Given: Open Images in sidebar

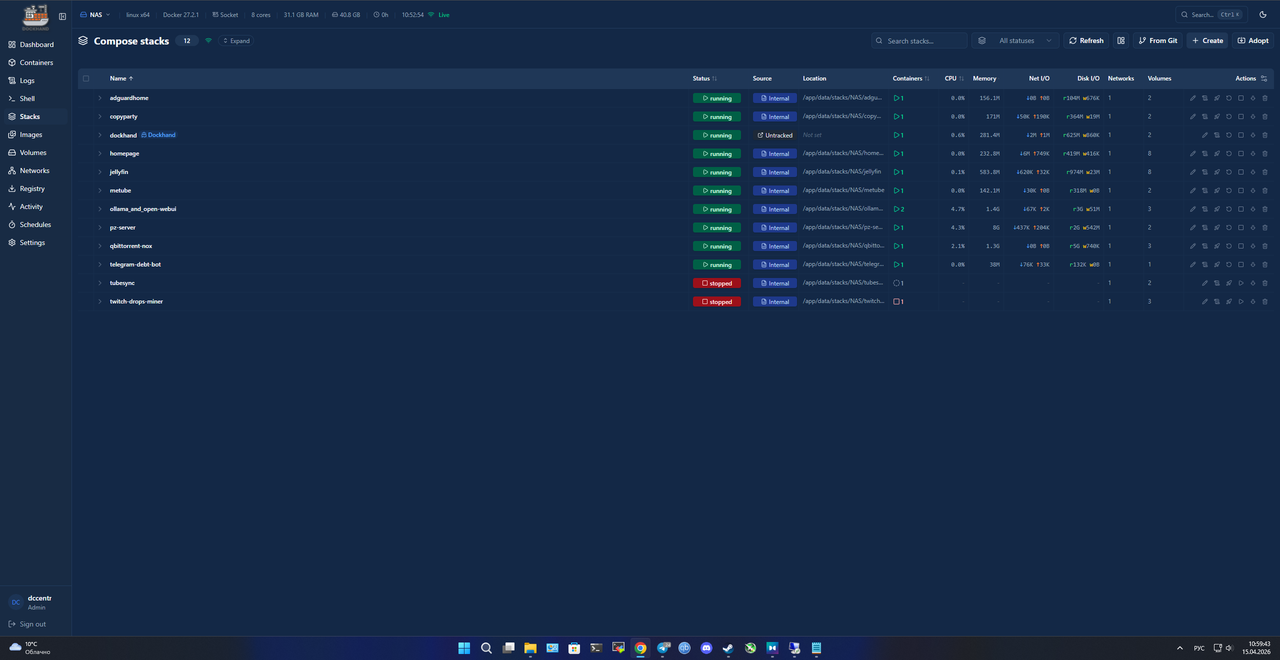Looking at the screenshot, I should (x=36, y=135).
